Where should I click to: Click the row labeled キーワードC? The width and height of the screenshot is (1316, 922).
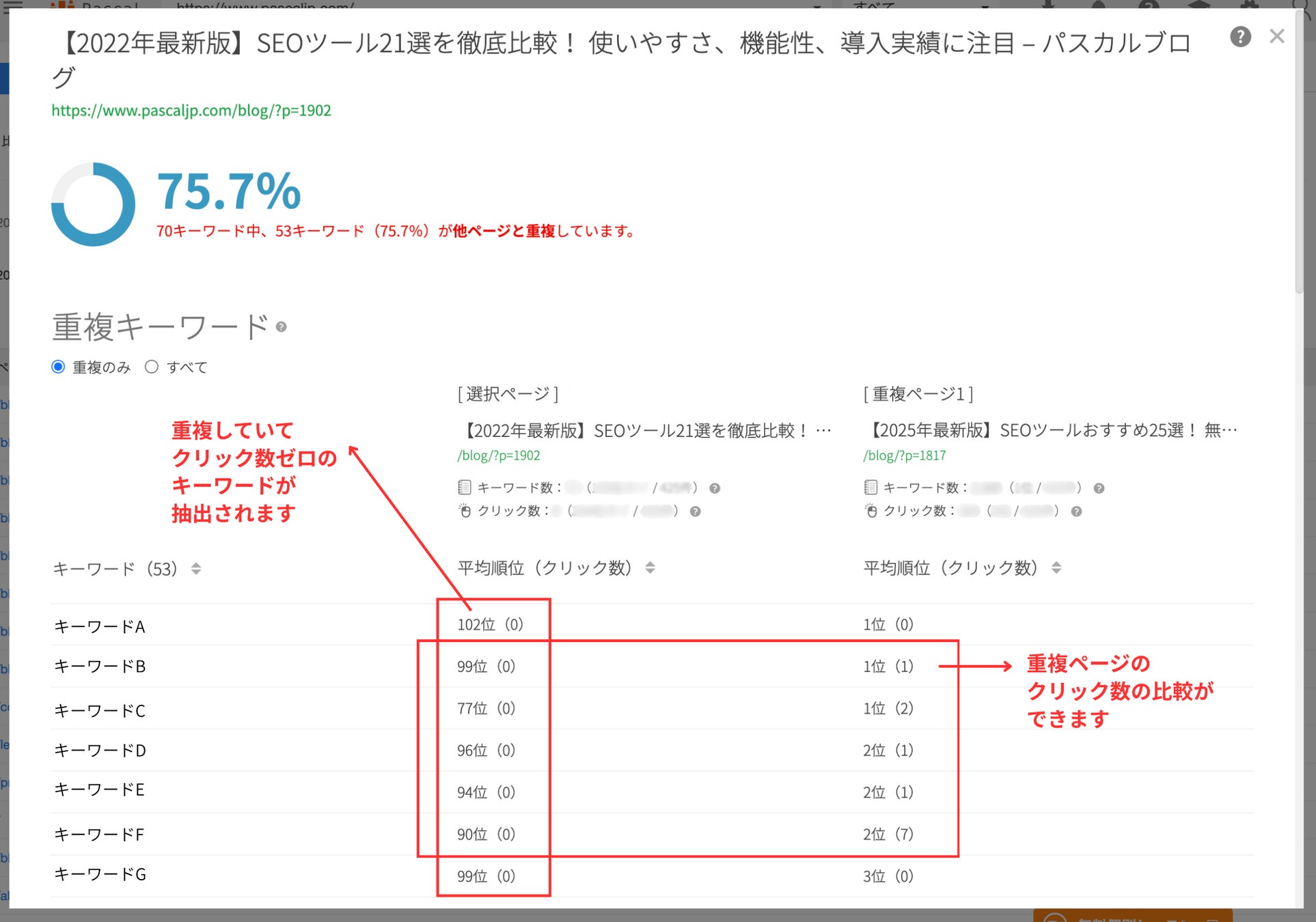[652, 709]
